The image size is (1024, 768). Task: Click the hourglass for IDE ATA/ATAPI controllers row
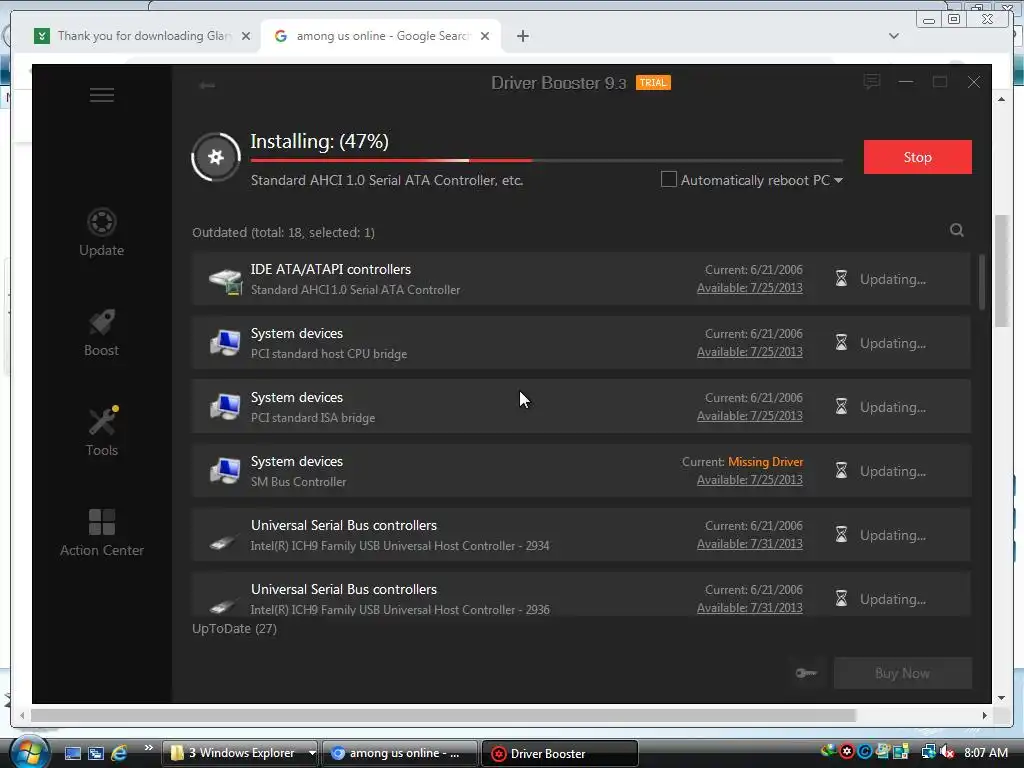(841, 279)
